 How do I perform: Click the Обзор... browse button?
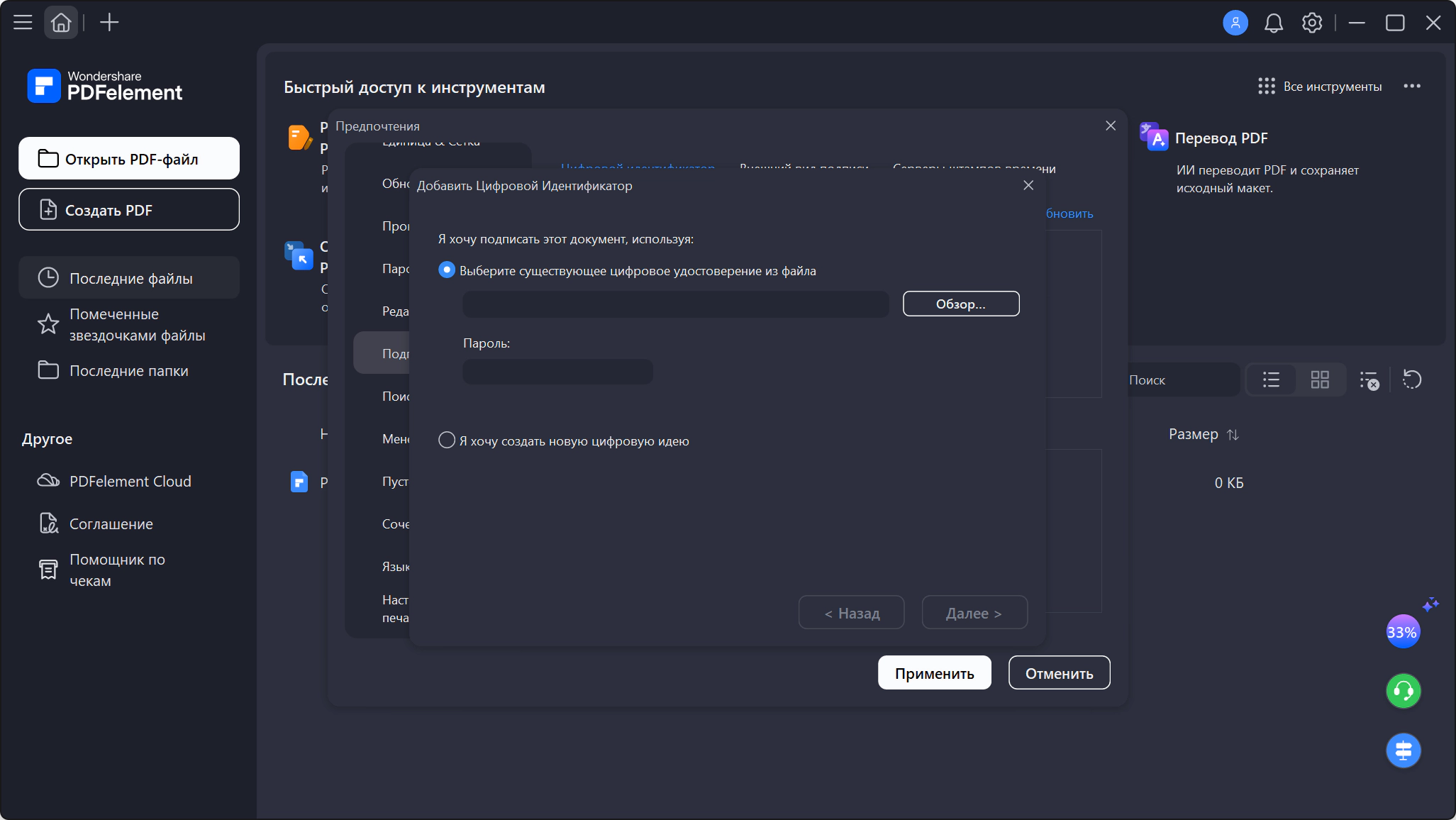pyautogui.click(x=961, y=304)
